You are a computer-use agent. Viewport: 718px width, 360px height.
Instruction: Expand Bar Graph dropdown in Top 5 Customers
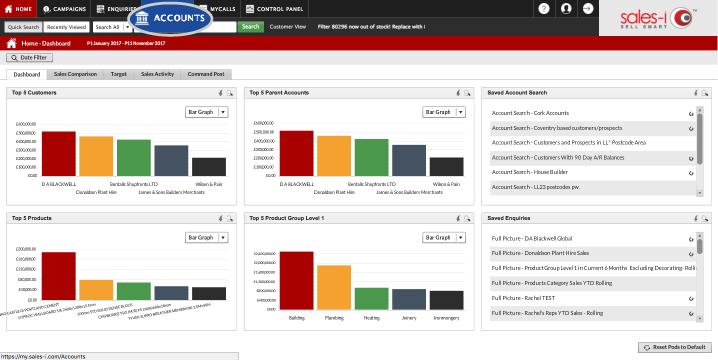223,112
